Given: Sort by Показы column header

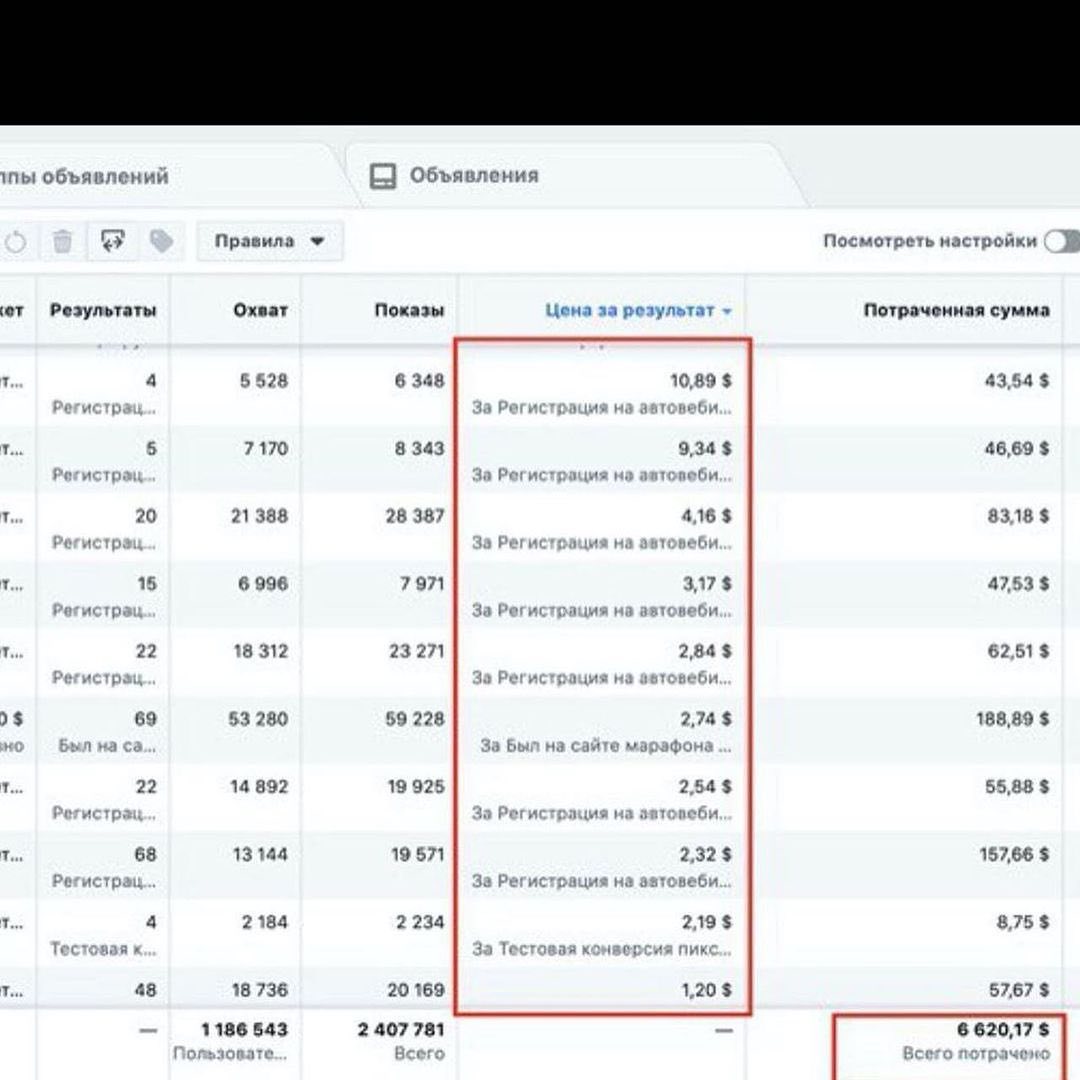Looking at the screenshot, I should click(x=409, y=310).
